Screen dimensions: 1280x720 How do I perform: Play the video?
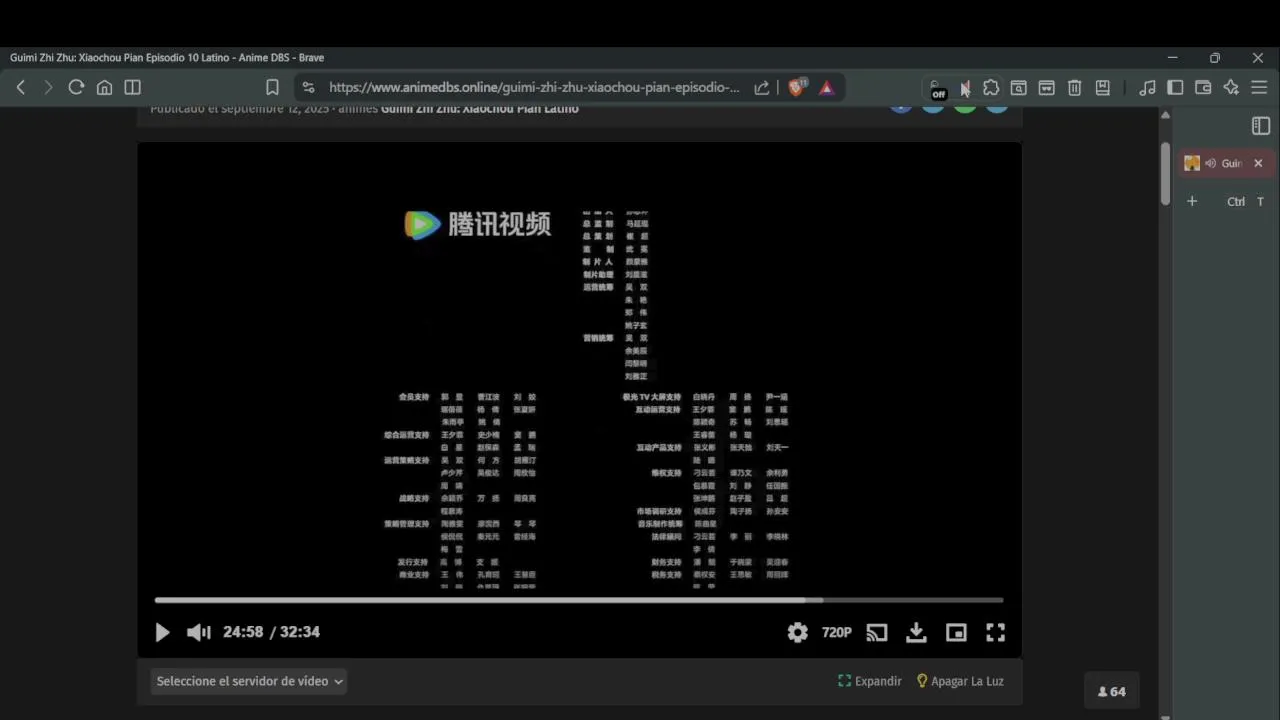click(x=162, y=632)
